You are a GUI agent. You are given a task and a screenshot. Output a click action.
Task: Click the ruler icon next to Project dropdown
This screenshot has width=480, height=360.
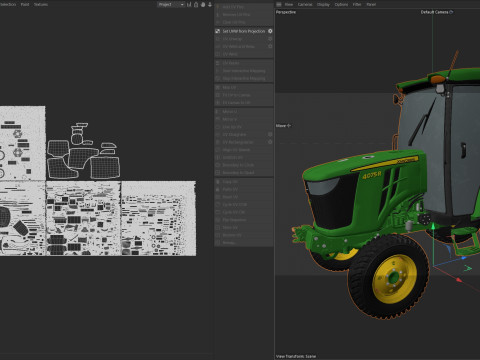click(189, 4)
